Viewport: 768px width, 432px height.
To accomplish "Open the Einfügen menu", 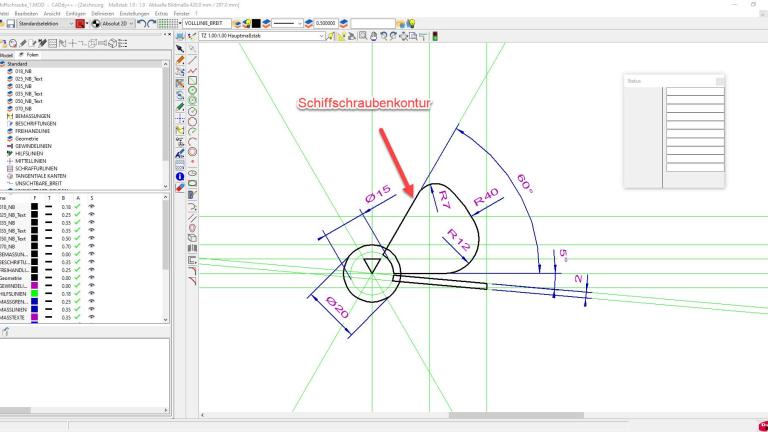I will click(75, 14).
